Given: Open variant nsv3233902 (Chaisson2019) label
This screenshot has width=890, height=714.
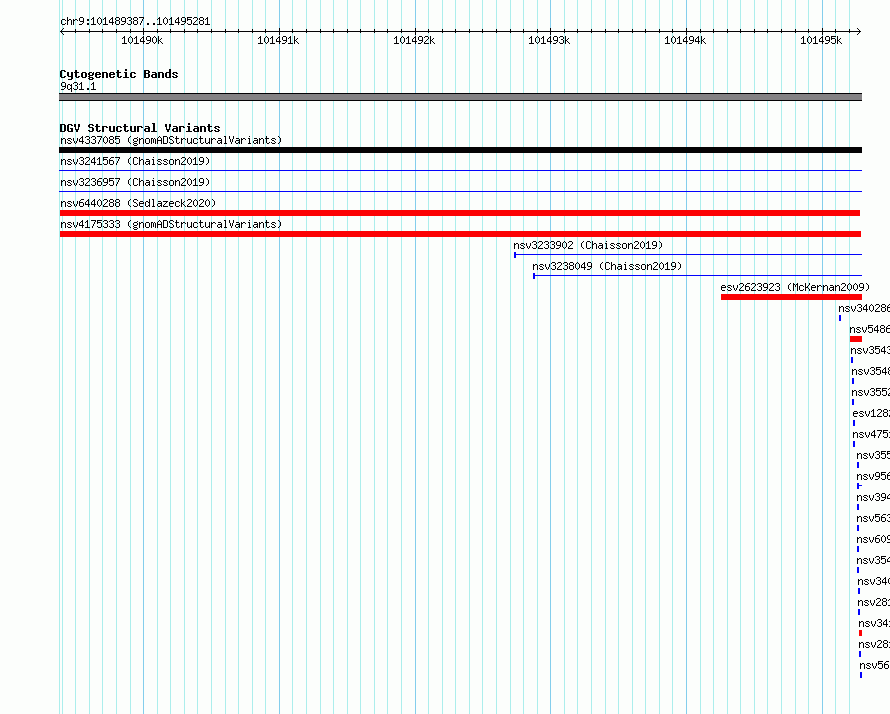Looking at the screenshot, I should click(x=588, y=245).
